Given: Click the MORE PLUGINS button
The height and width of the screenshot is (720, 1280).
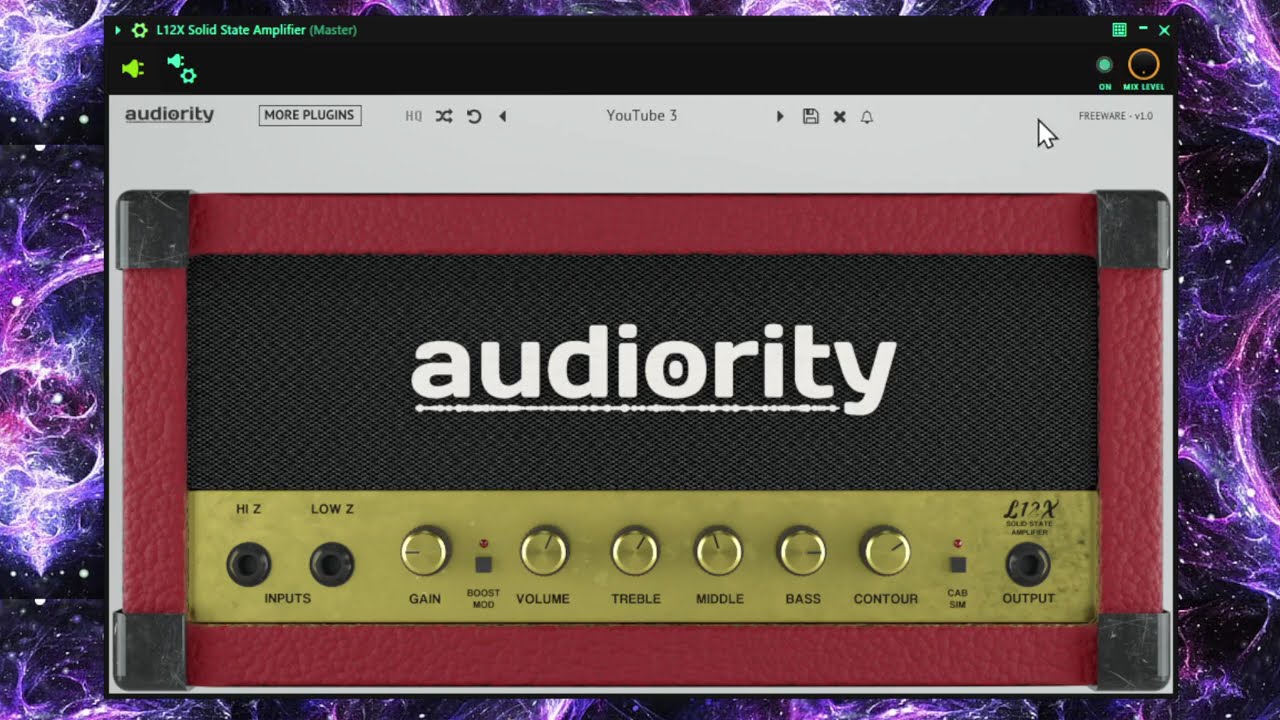Looking at the screenshot, I should click(310, 115).
